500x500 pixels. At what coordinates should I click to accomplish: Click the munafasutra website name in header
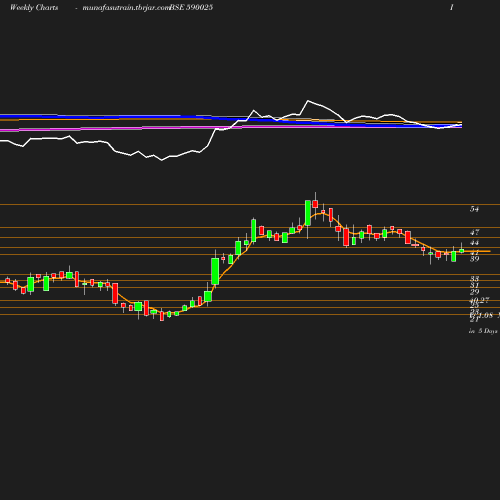(x=126, y=8)
